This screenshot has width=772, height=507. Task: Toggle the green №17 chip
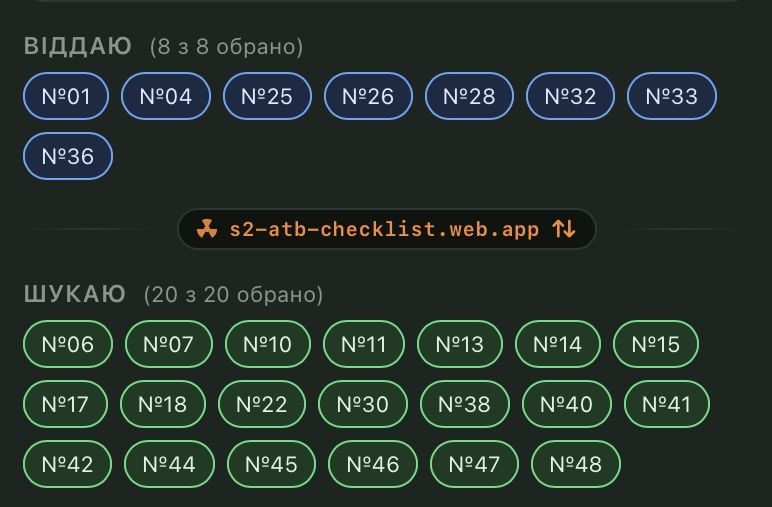pos(66,405)
